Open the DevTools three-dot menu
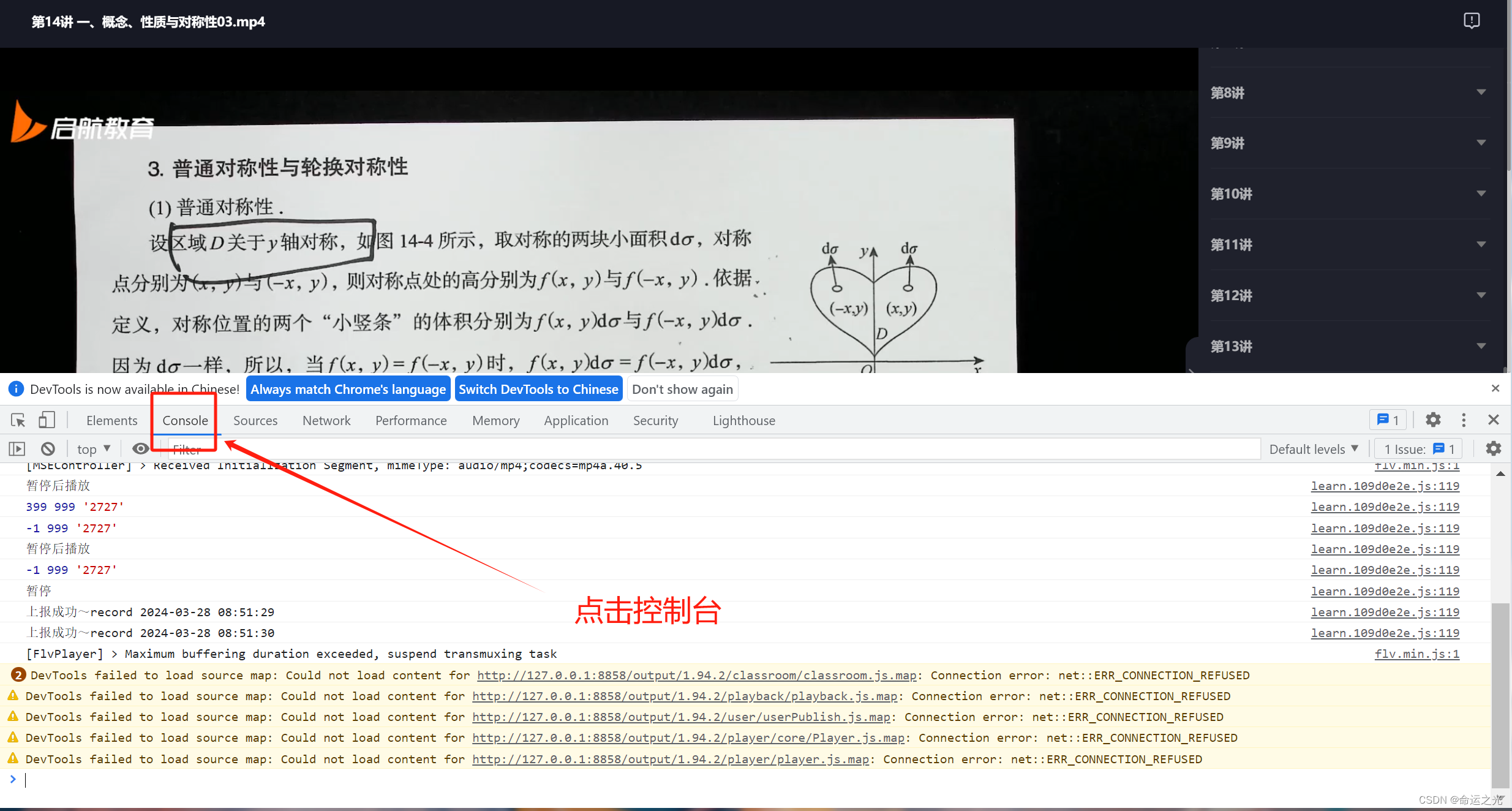This screenshot has width=1512, height=811. [x=1464, y=420]
